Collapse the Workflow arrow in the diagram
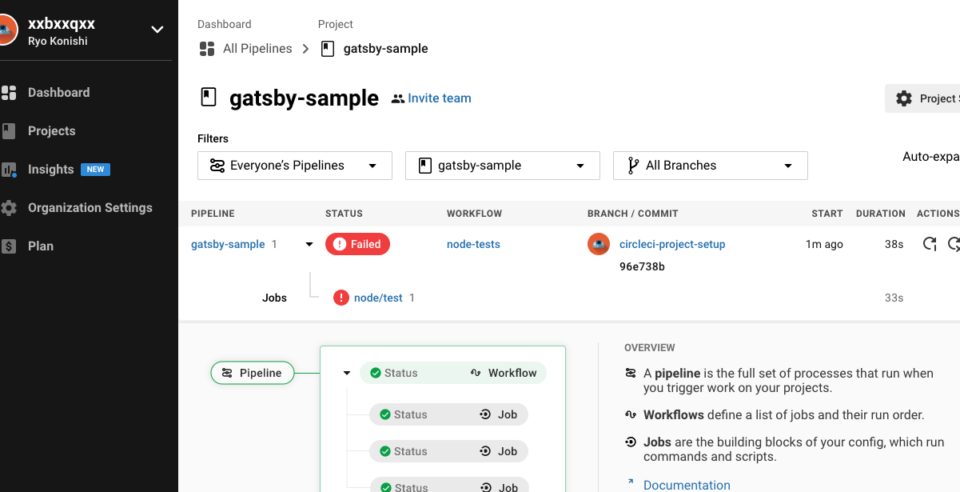Screen dimensions: 960x492 (347, 373)
